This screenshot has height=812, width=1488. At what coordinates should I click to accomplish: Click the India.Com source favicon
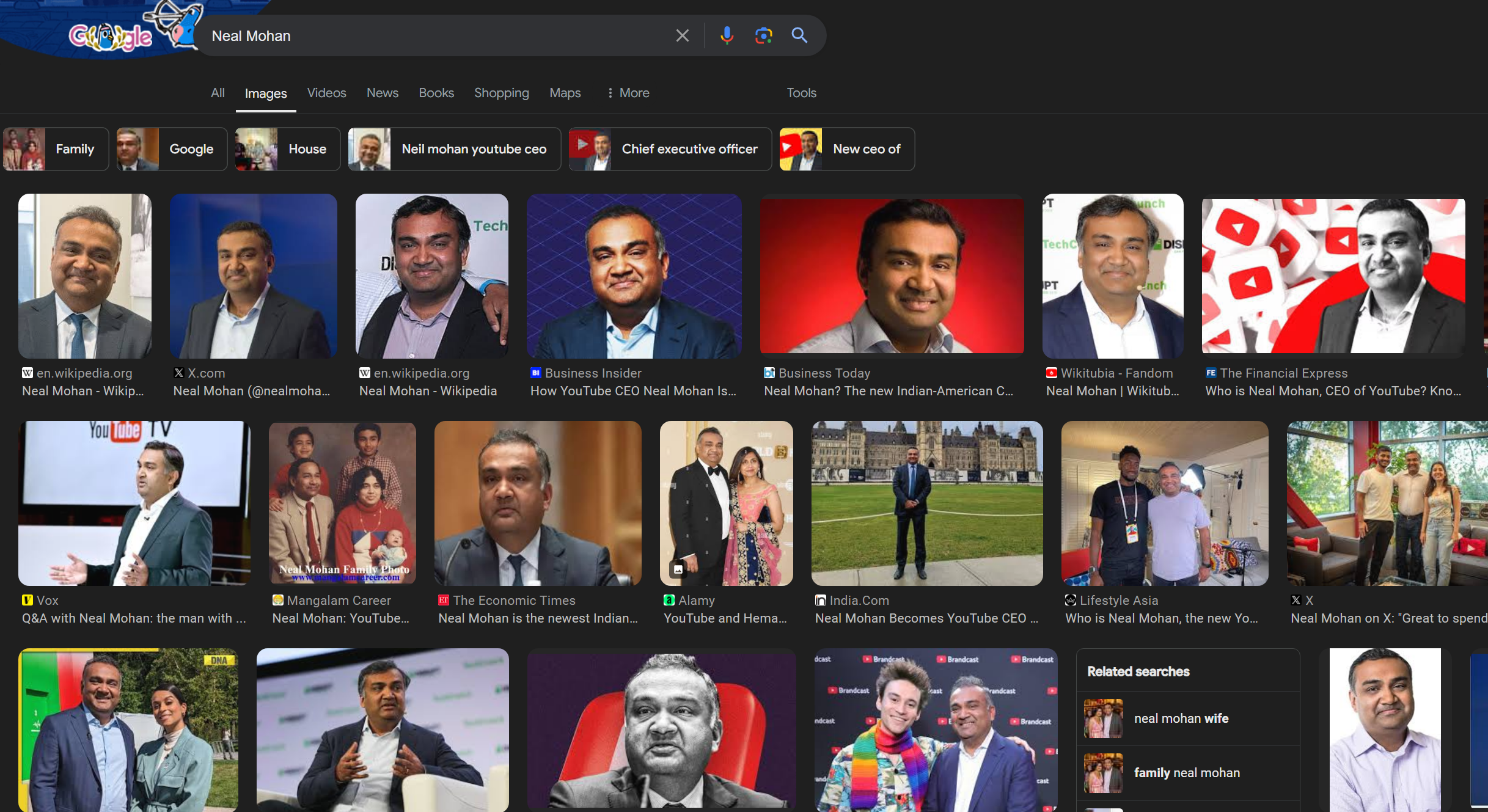(821, 600)
